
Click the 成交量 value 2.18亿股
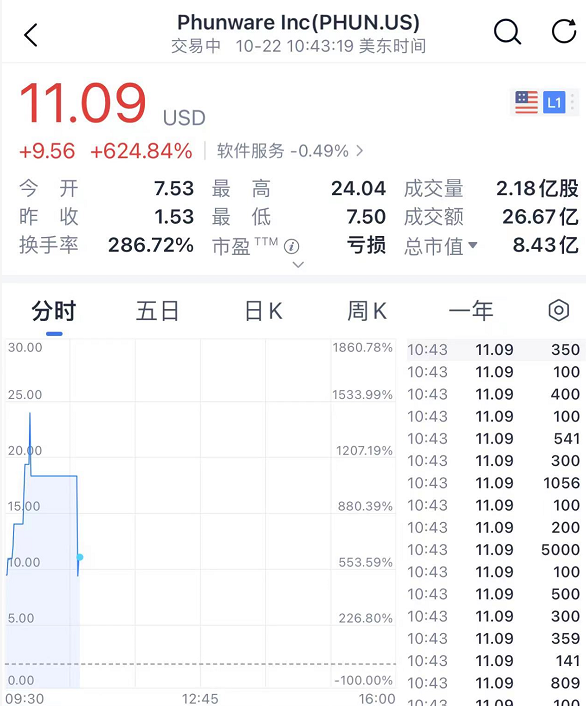[x=537, y=189]
